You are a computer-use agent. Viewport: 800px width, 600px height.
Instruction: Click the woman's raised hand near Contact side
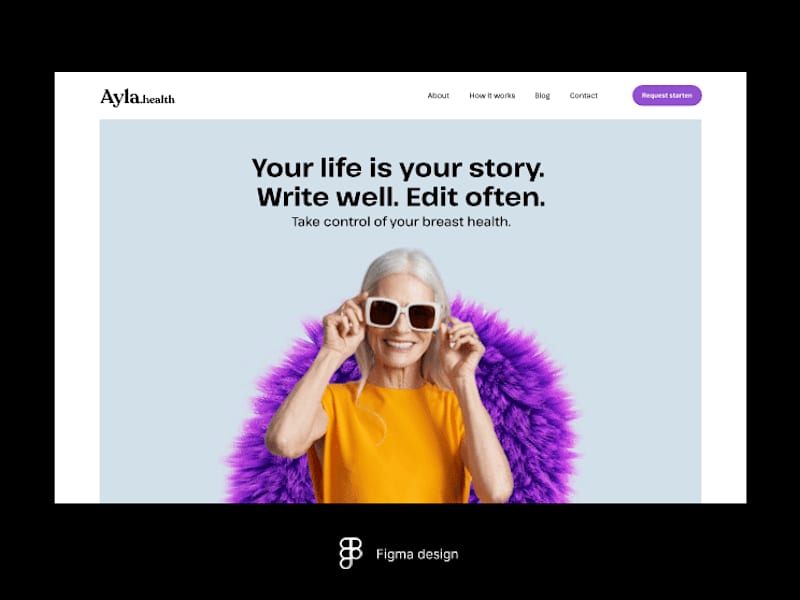click(462, 347)
